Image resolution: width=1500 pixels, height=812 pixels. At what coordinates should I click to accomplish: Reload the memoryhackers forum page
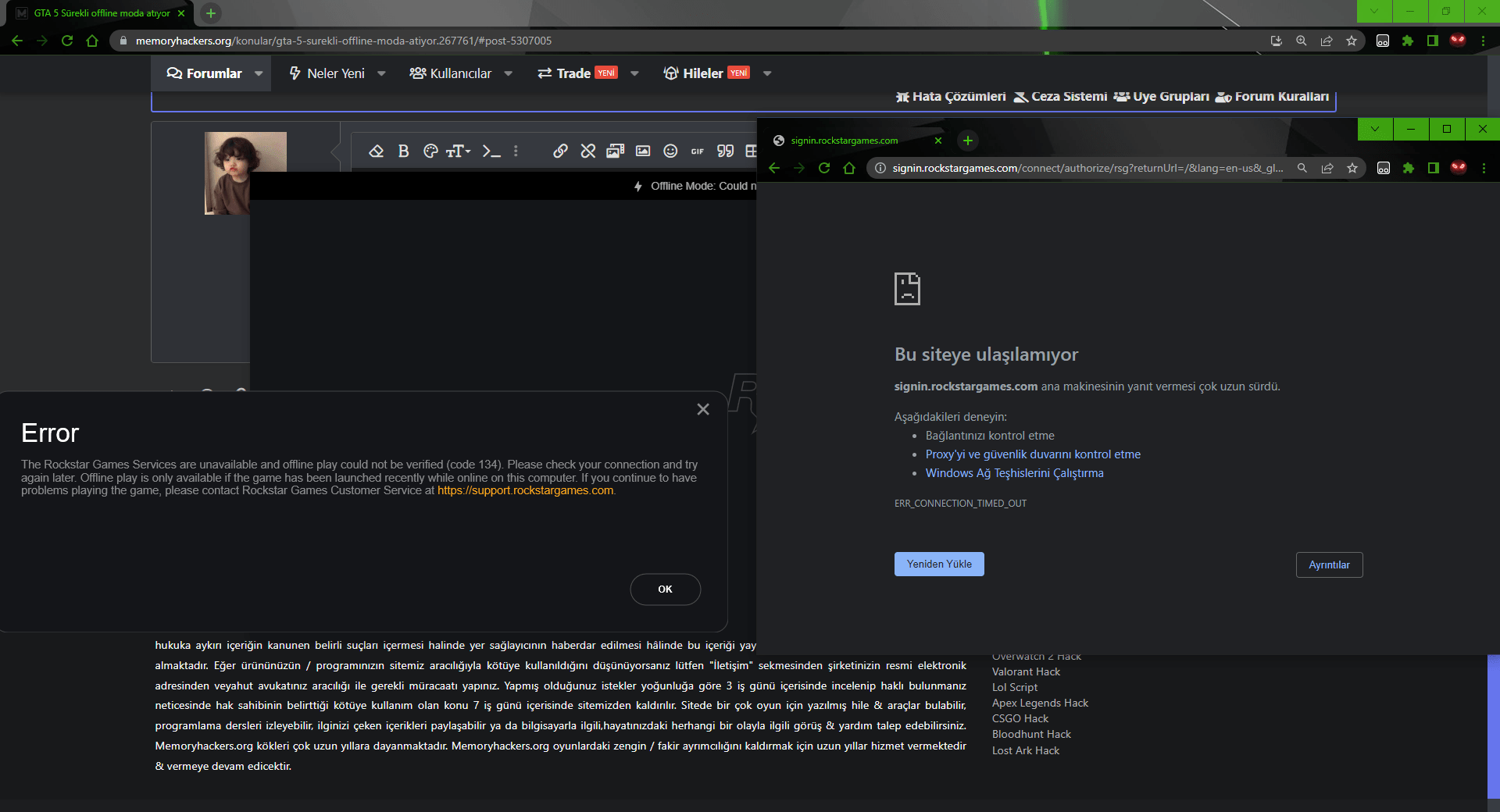pos(67,41)
